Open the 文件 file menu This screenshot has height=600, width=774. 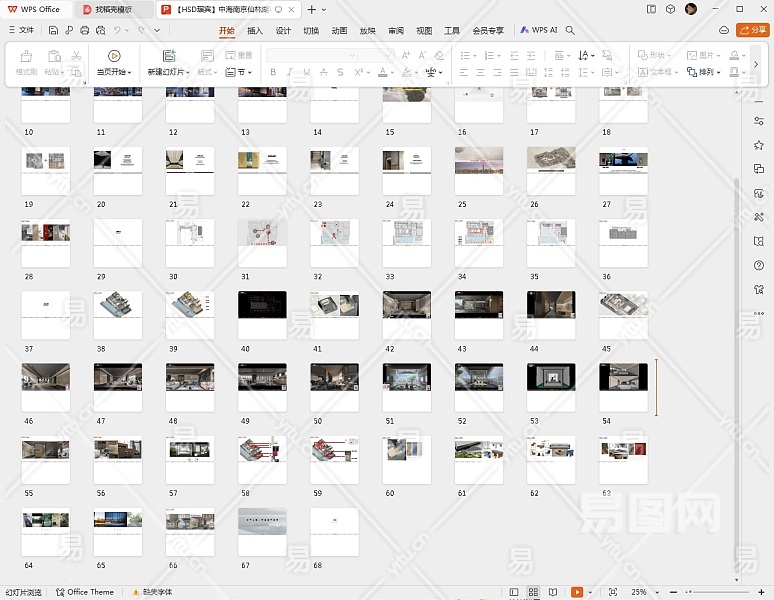tap(20, 31)
